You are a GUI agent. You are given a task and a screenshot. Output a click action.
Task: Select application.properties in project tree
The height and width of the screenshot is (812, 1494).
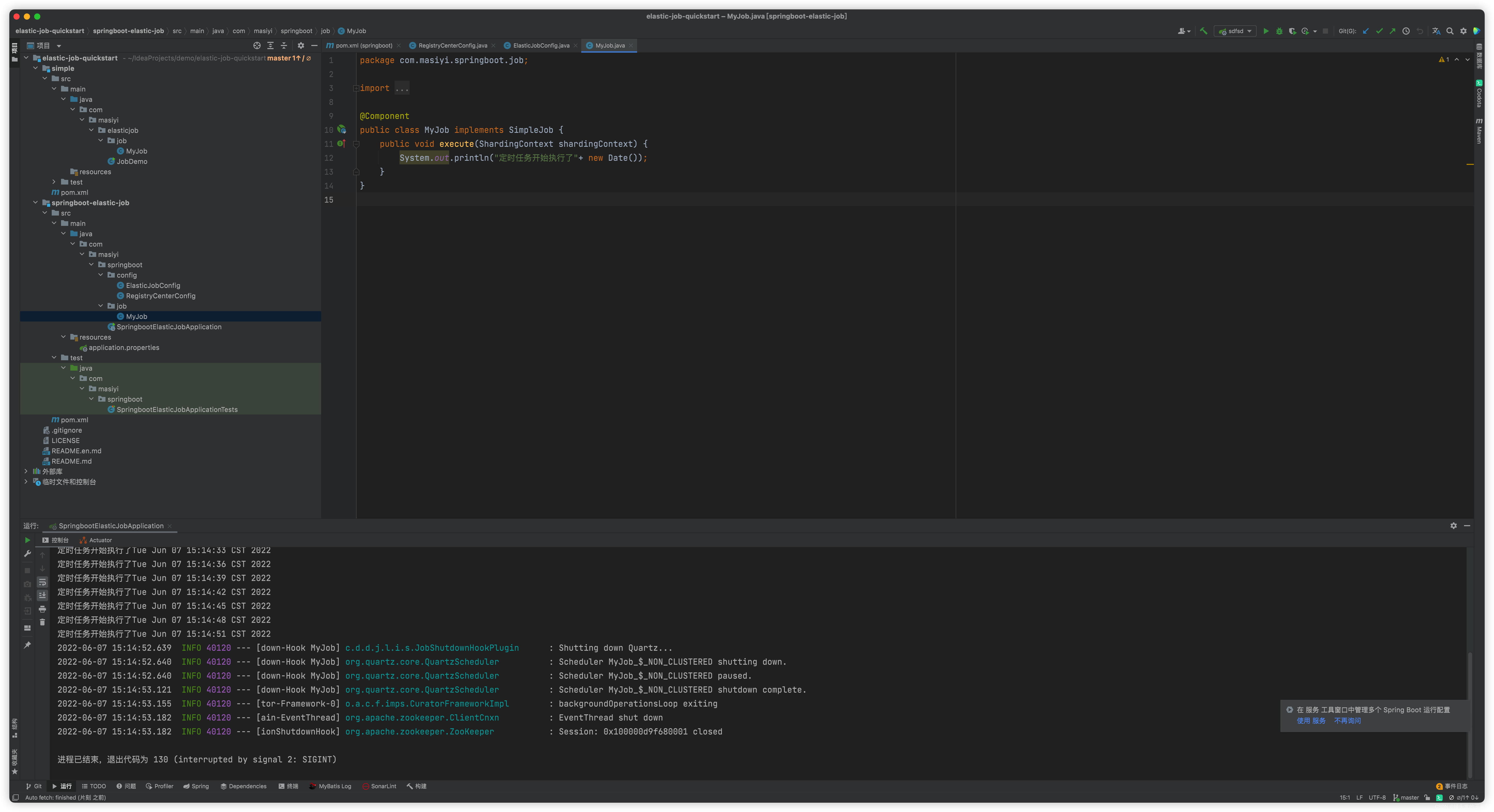[x=124, y=348]
